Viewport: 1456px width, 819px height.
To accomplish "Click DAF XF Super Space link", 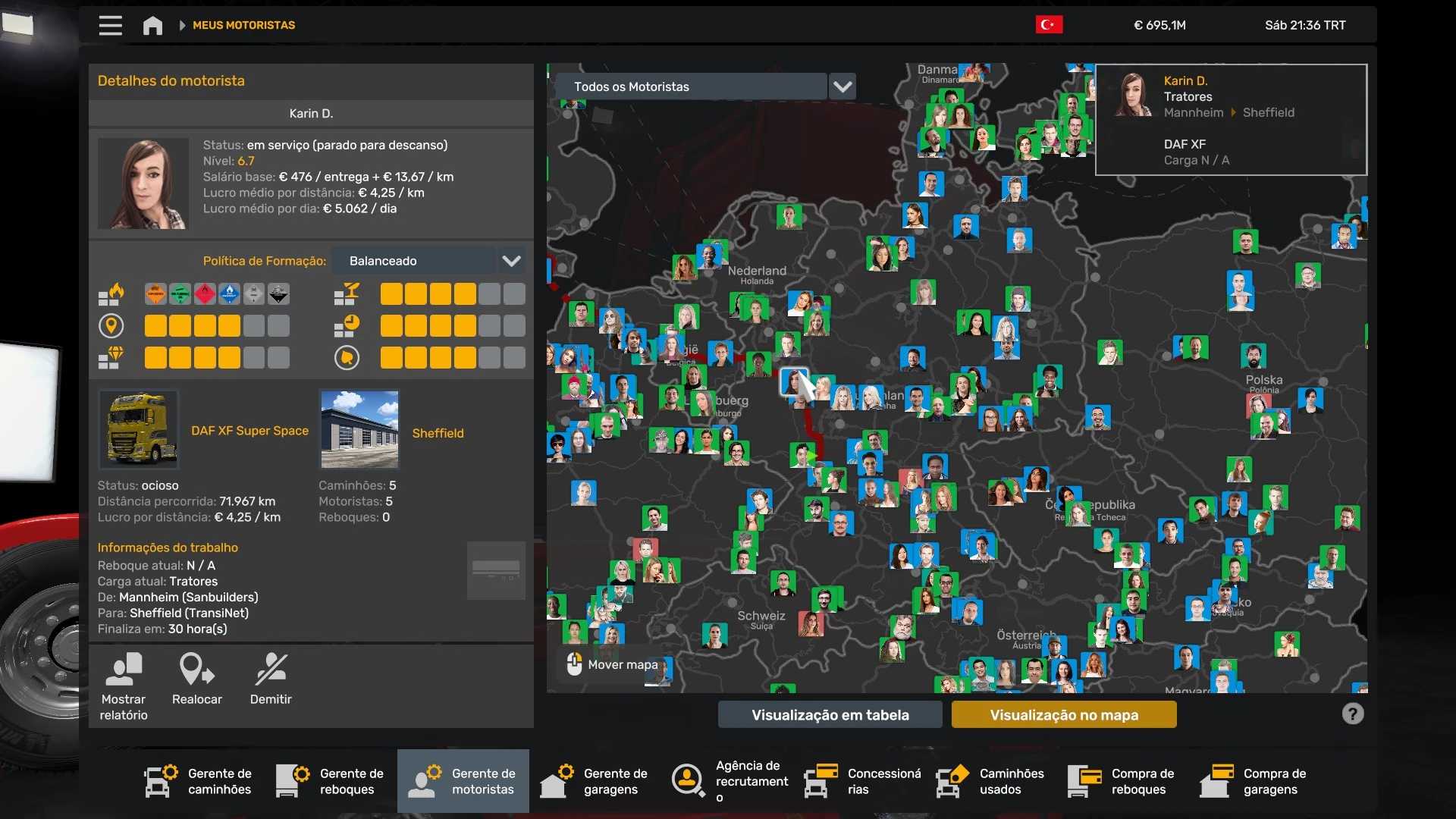I will tap(249, 431).
